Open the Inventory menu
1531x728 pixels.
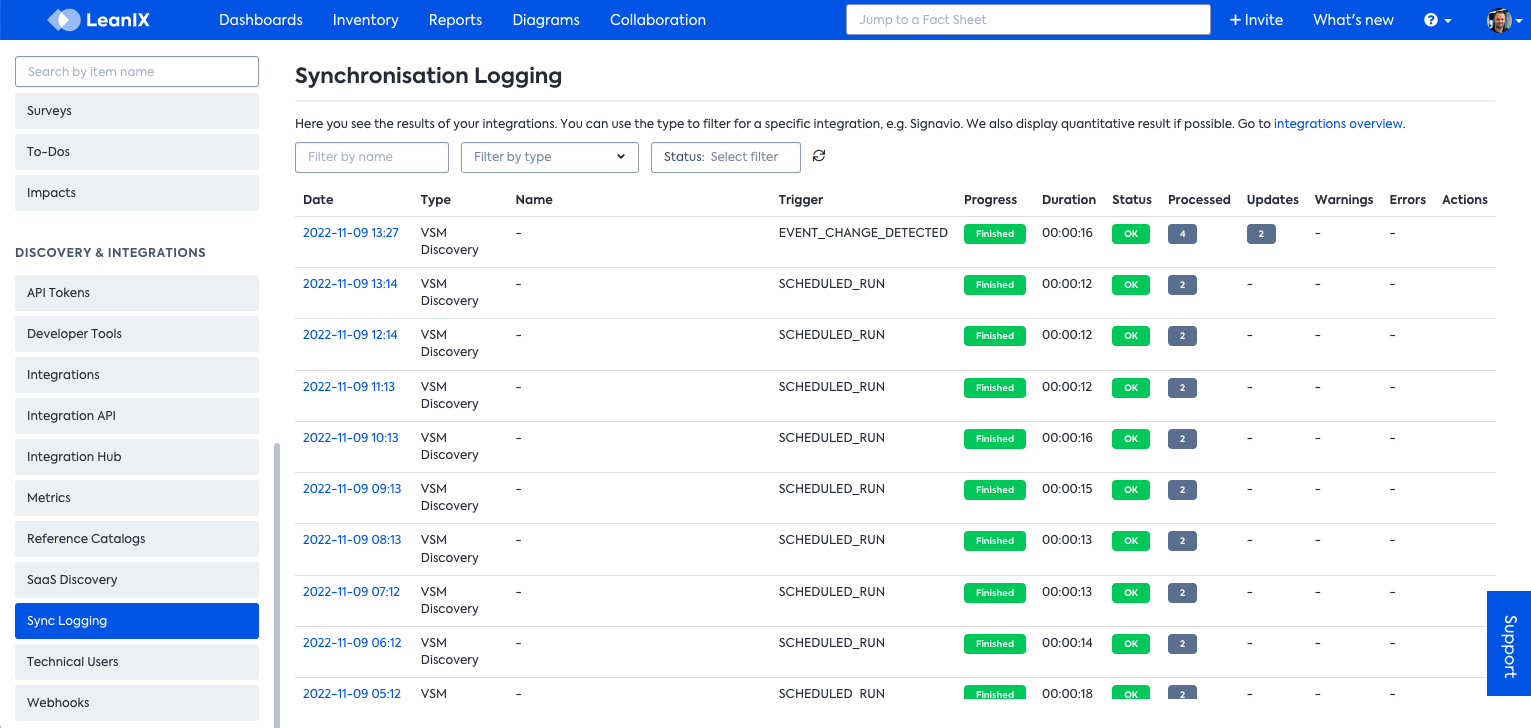tap(366, 20)
